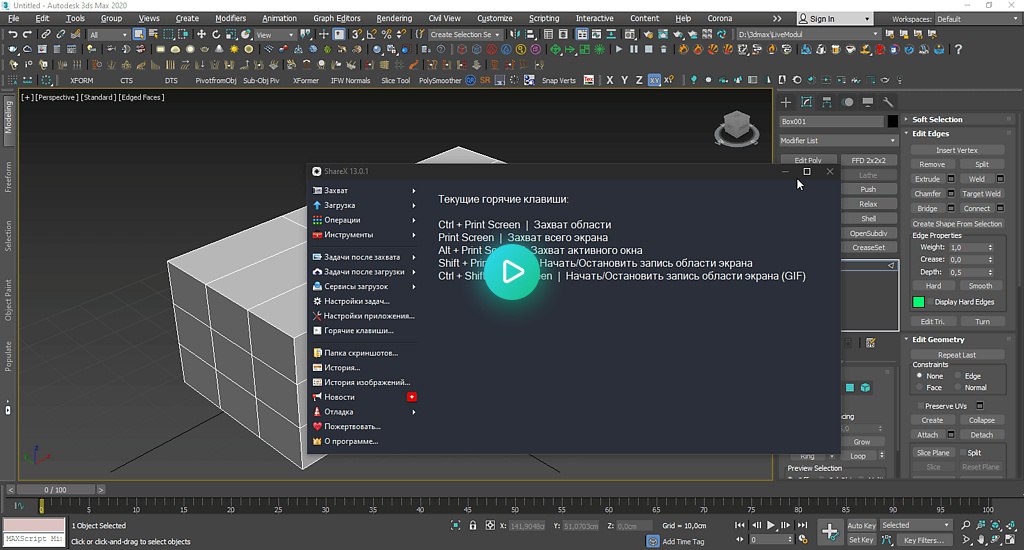
Task: Open the Rendering menu
Action: [x=394, y=18]
